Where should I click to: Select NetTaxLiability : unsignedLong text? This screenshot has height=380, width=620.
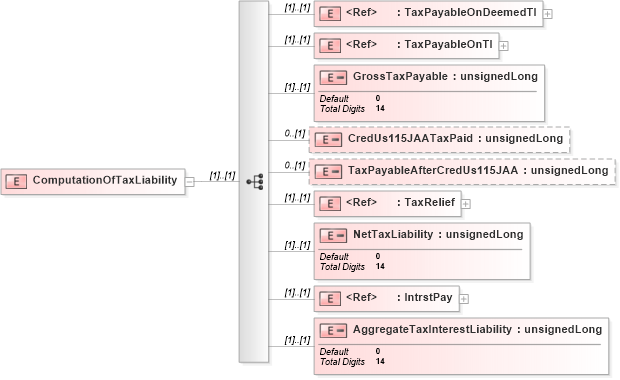(438, 234)
